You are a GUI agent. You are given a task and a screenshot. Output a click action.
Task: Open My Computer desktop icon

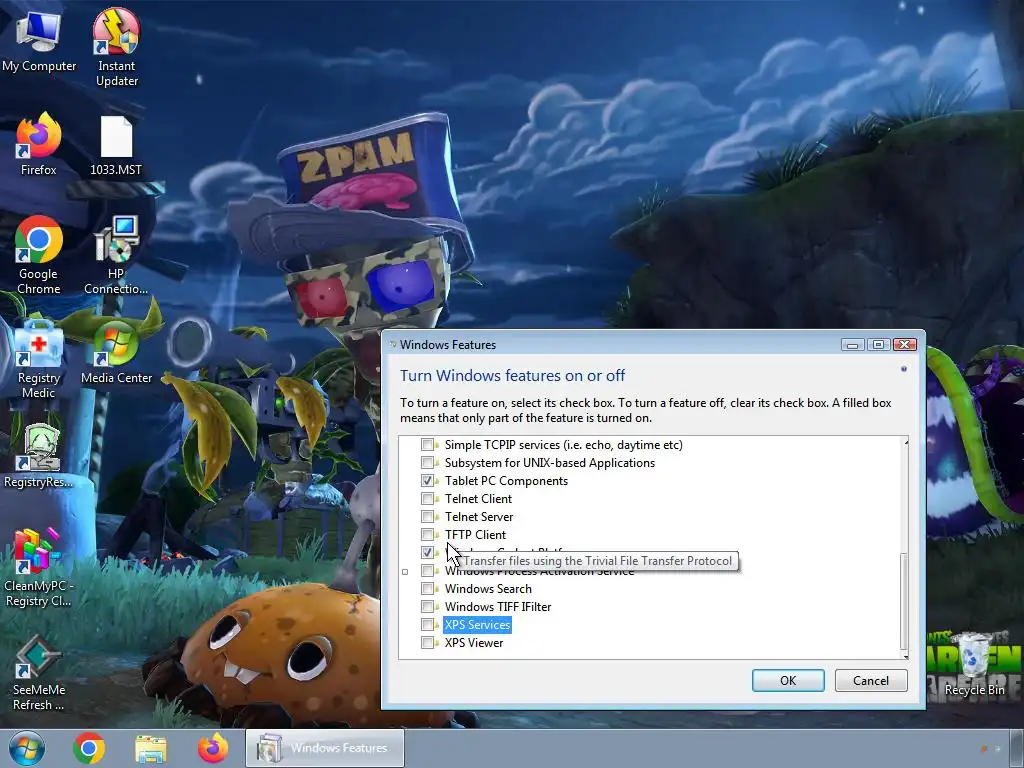[x=39, y=42]
